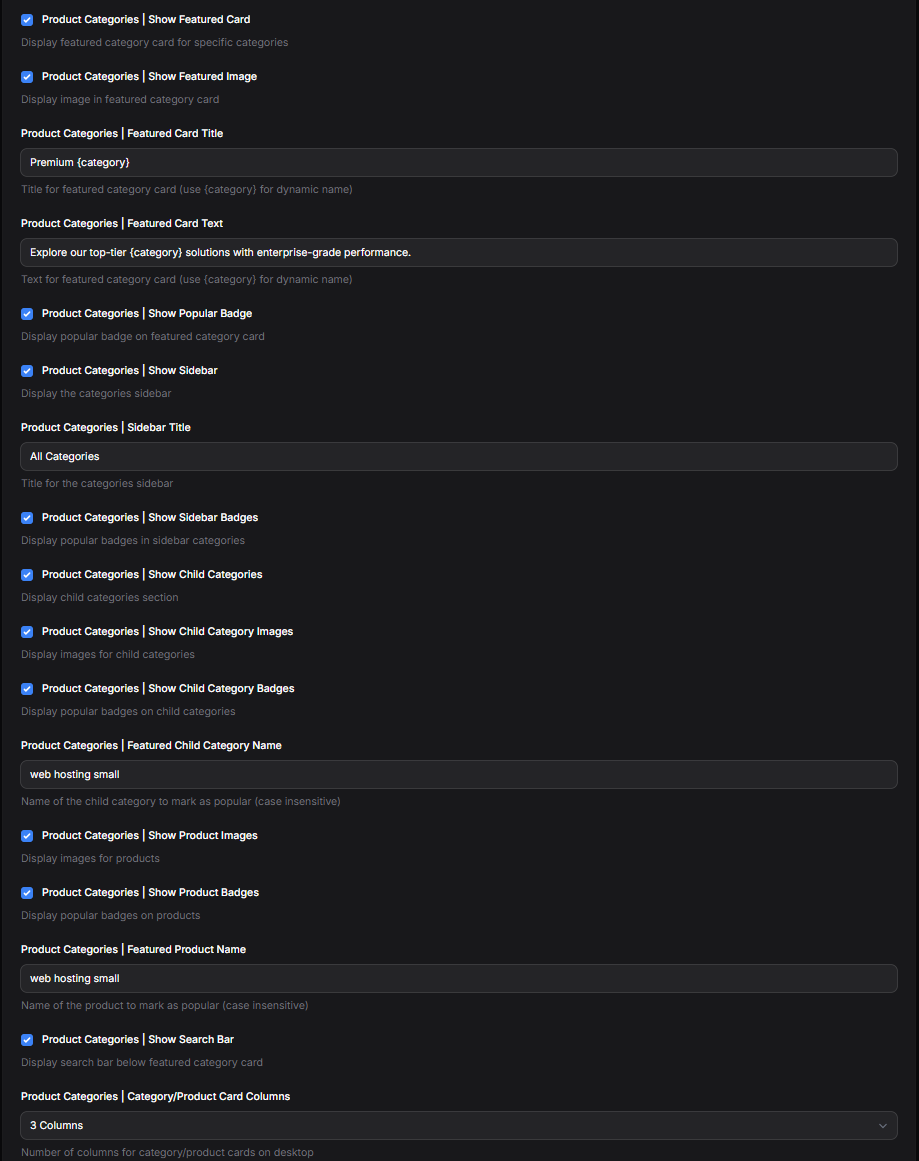The image size is (919, 1161).
Task: Focus the Featured Card Text input
Action: coord(458,252)
